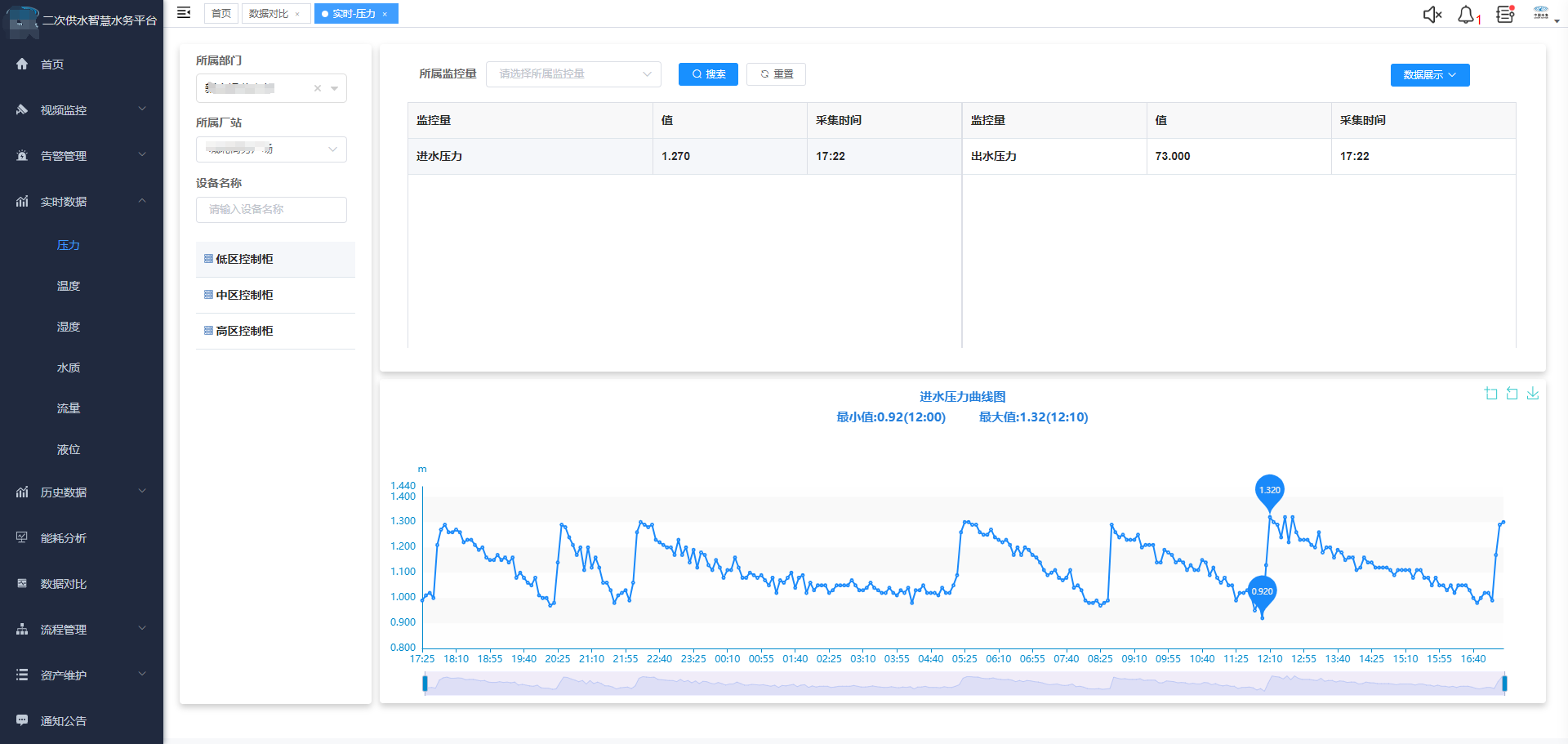Open the 压力 submenu item
Screen dimensions: 1568x744
[x=69, y=245]
